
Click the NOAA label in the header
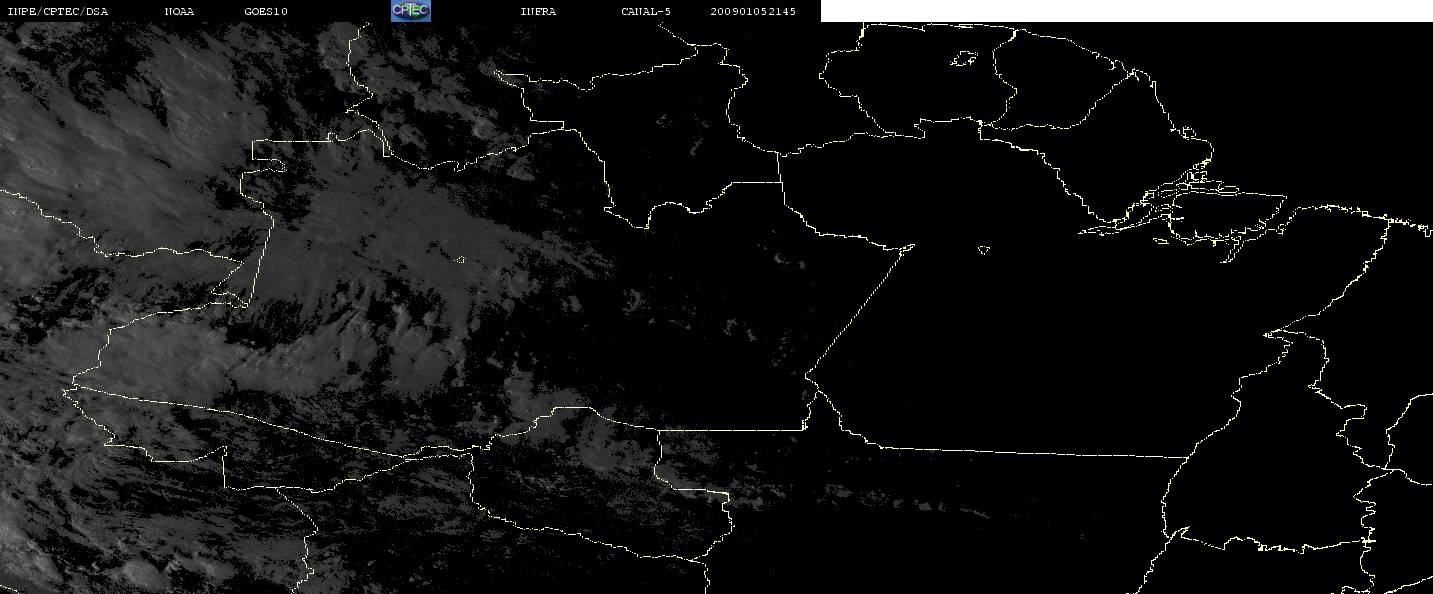[x=179, y=12]
